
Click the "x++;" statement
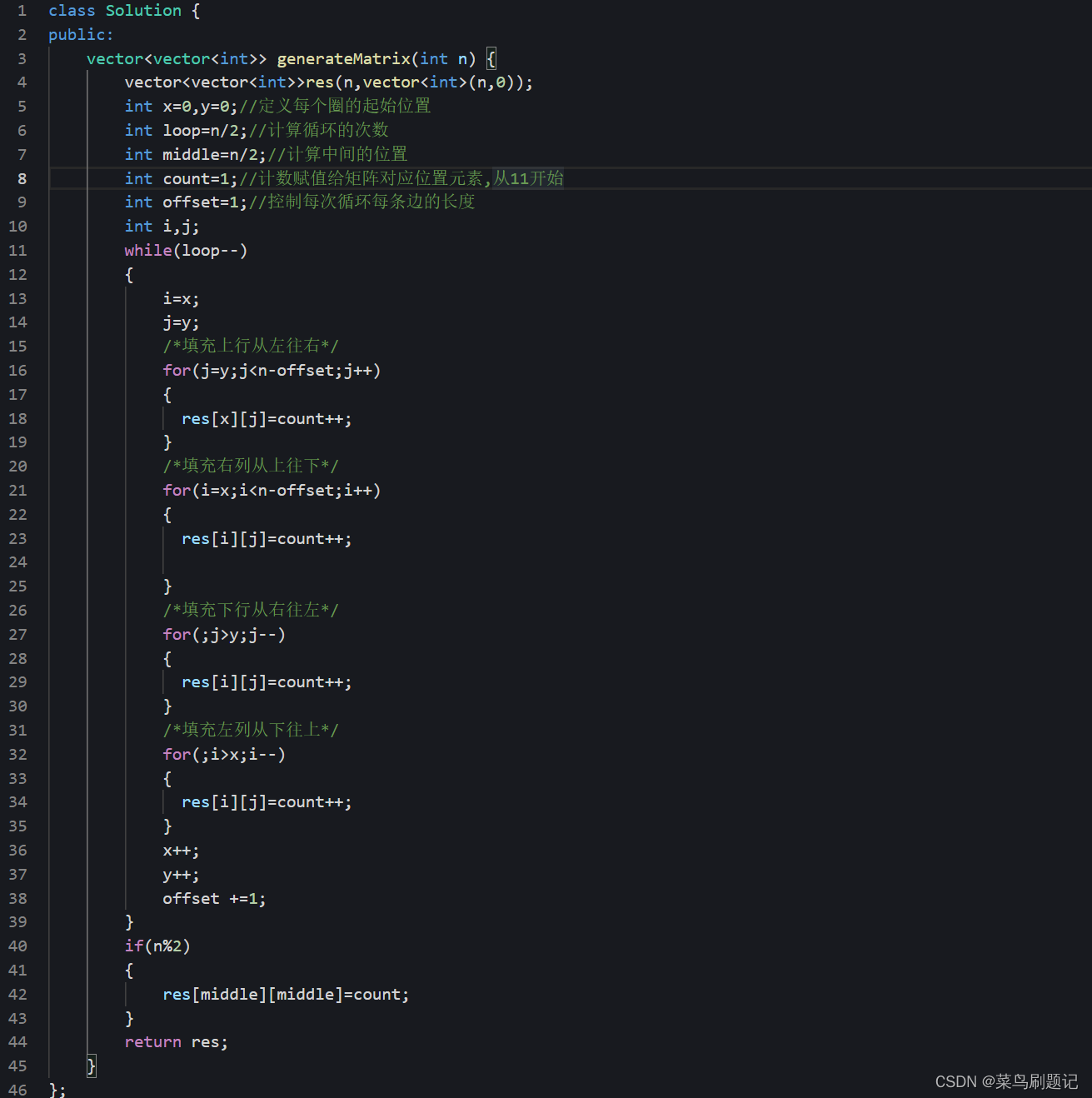181,851
